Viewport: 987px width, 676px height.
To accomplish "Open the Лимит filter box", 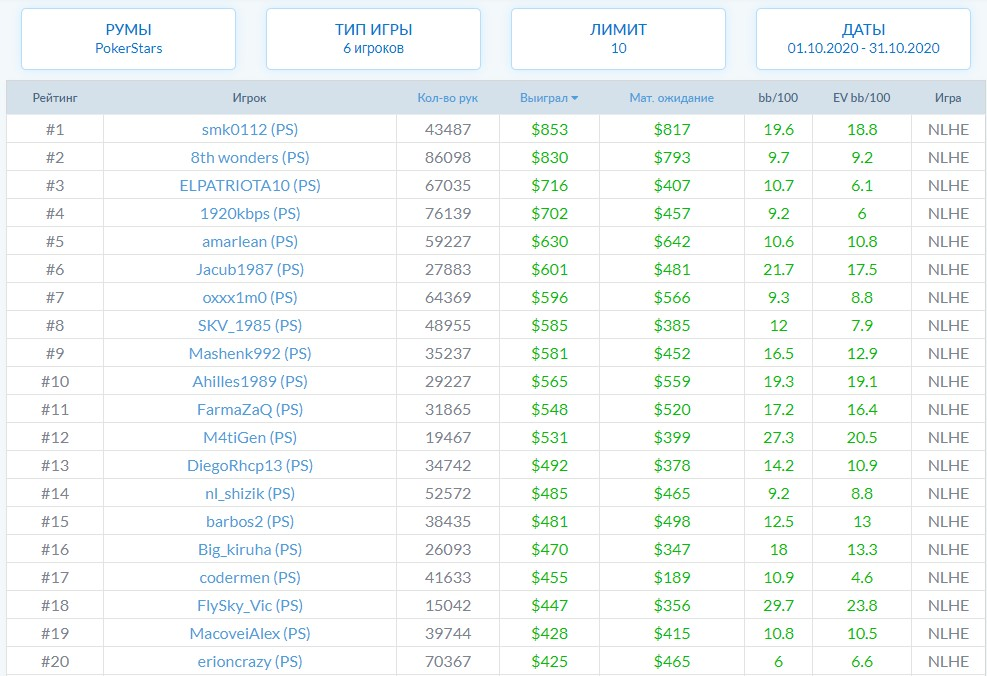I will 618,39.
